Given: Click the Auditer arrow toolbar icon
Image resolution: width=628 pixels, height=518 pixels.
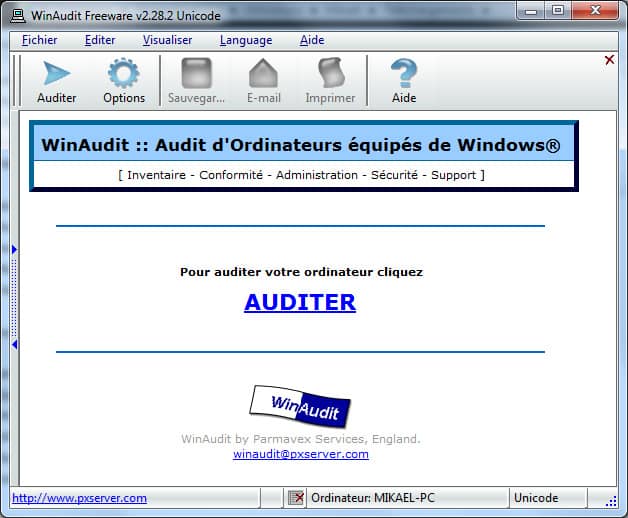Looking at the screenshot, I should click(x=56, y=73).
